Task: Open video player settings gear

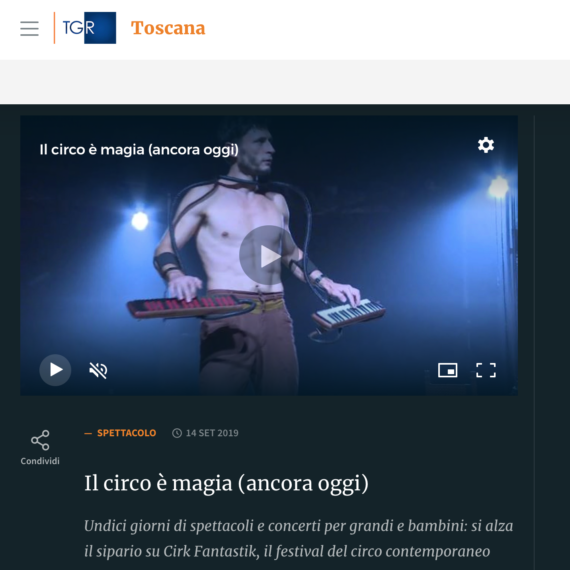Action: [486, 145]
